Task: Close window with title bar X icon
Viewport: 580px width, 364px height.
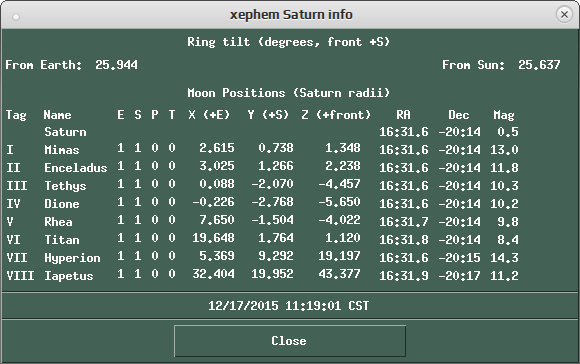Action: click(x=564, y=14)
